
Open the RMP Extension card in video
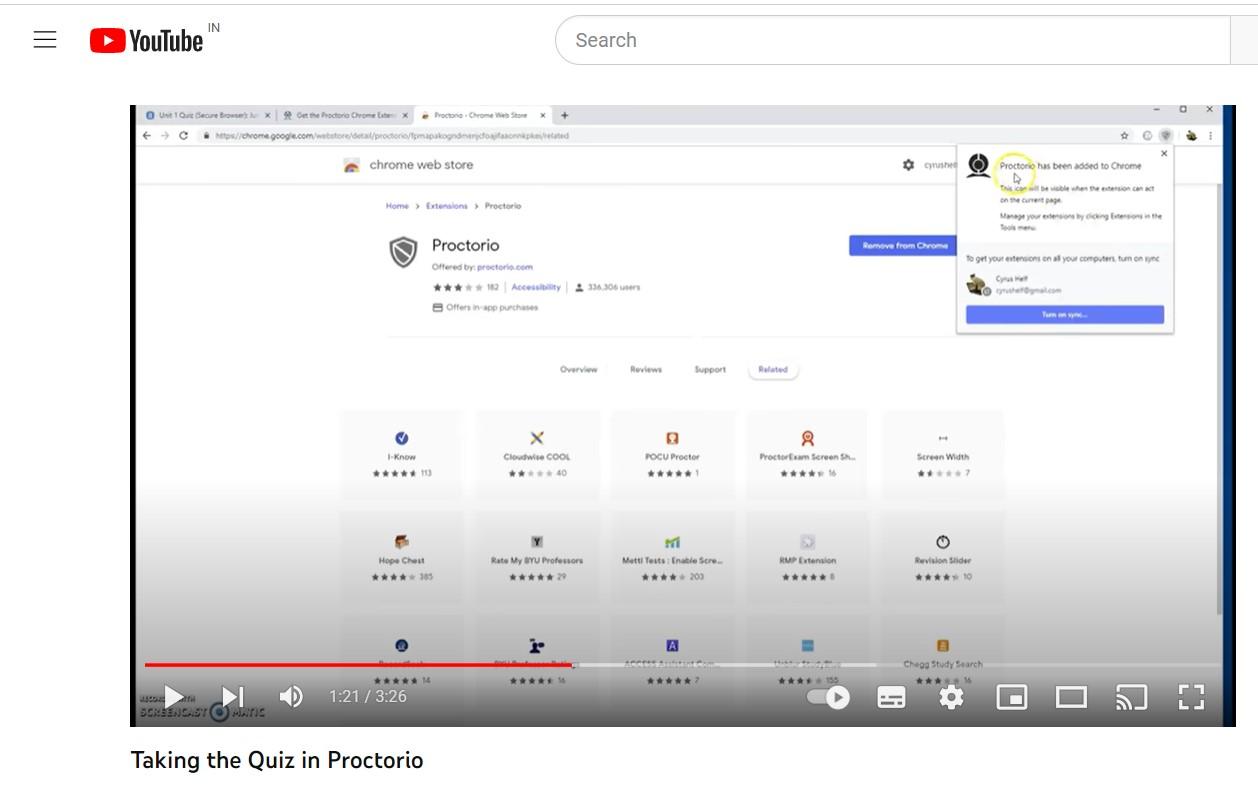click(807, 558)
